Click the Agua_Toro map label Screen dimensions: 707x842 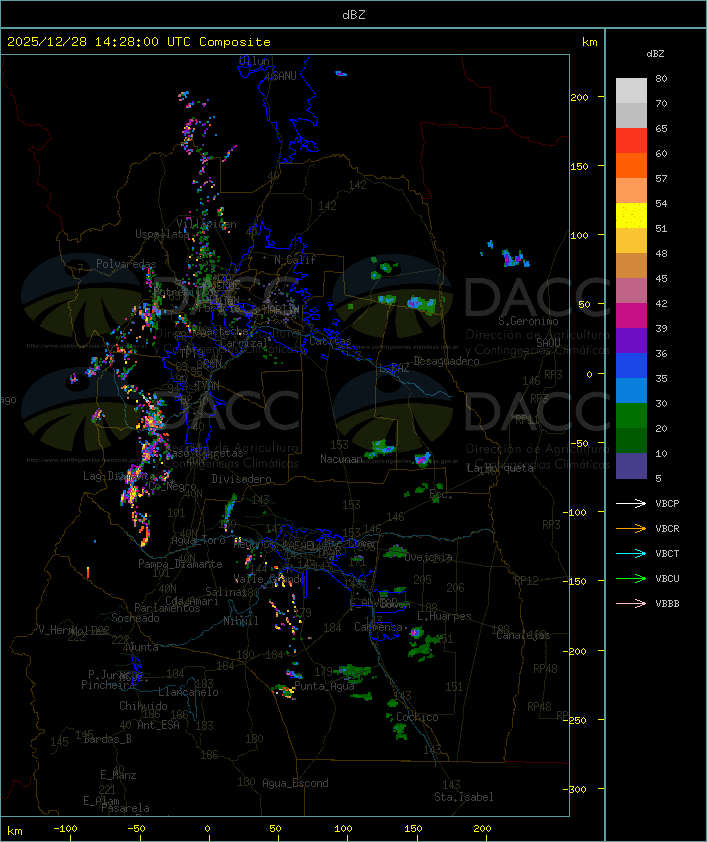point(198,541)
